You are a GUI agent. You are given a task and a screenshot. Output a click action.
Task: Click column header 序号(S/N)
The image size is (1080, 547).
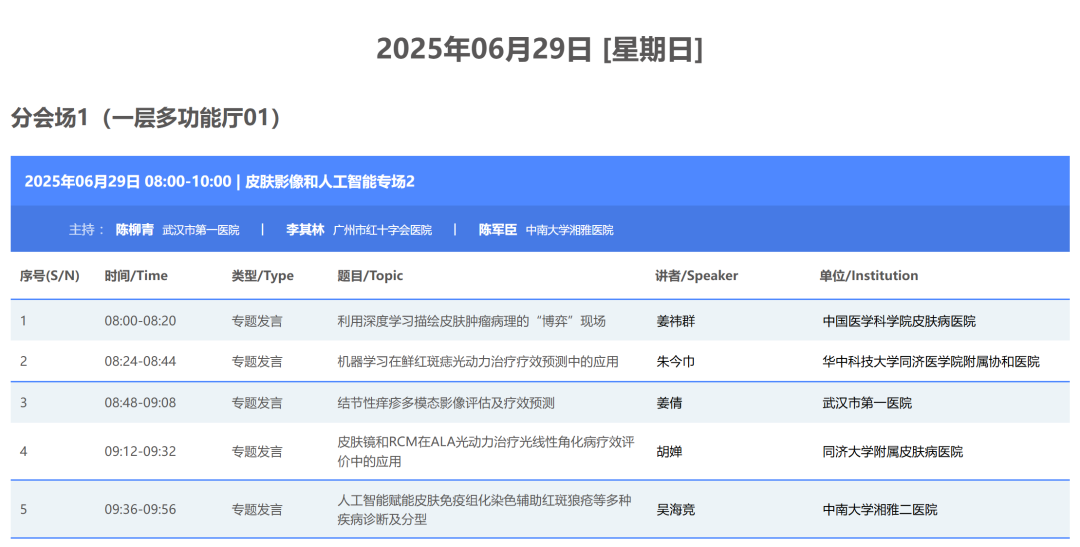pyautogui.click(x=50, y=276)
